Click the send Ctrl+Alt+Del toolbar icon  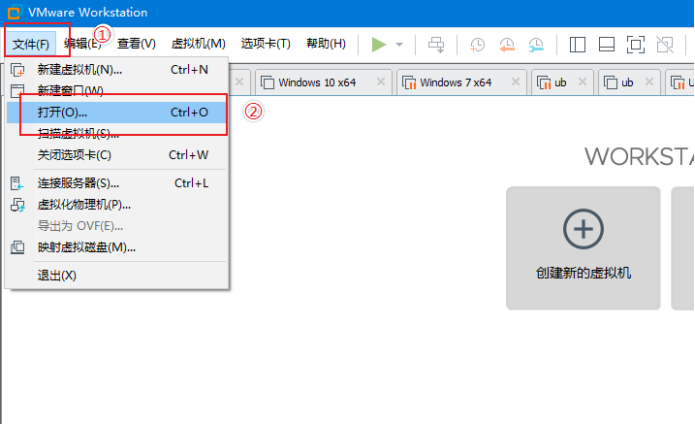tap(436, 44)
